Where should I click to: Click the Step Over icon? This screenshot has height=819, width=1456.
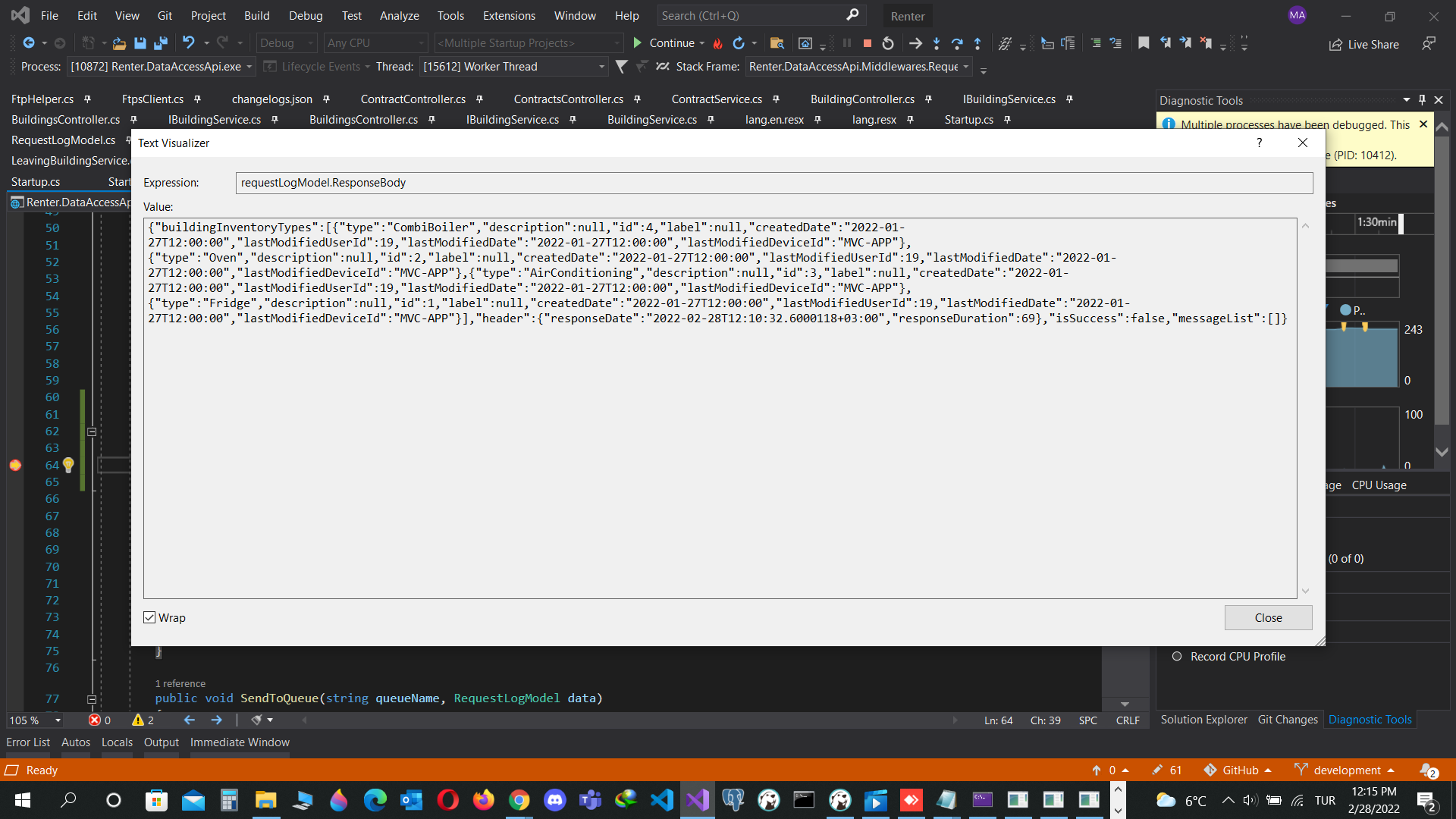coord(957,43)
